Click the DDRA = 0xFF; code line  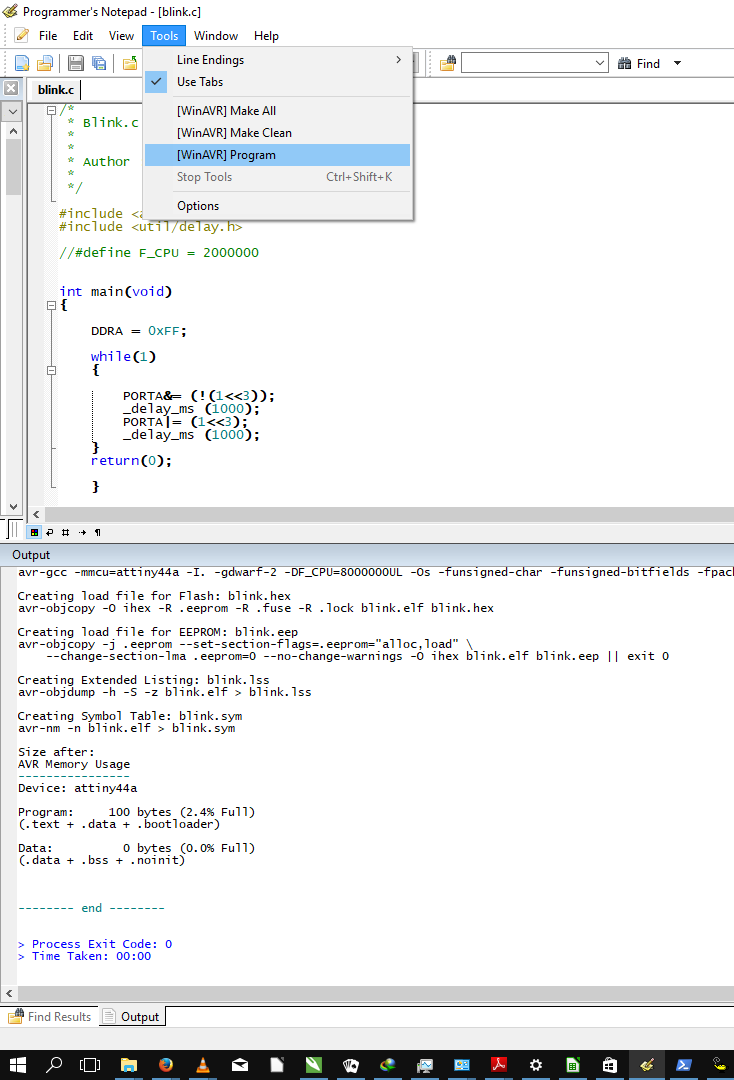138,331
